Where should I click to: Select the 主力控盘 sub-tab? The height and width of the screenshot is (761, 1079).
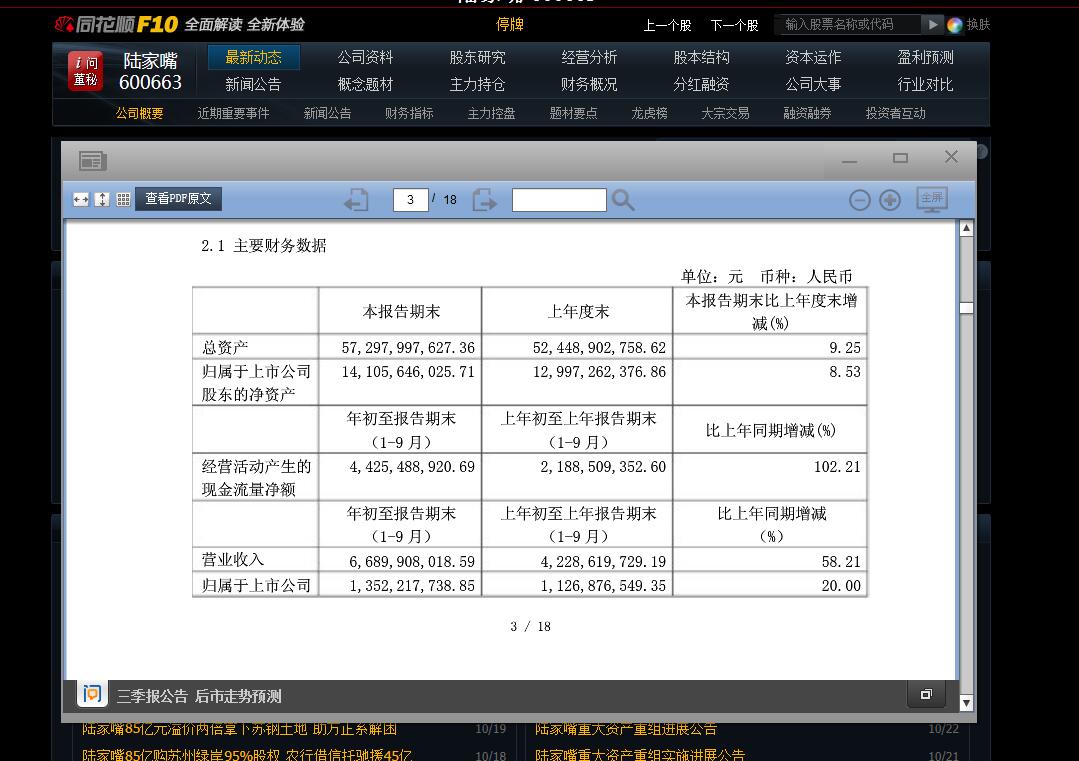pos(491,114)
